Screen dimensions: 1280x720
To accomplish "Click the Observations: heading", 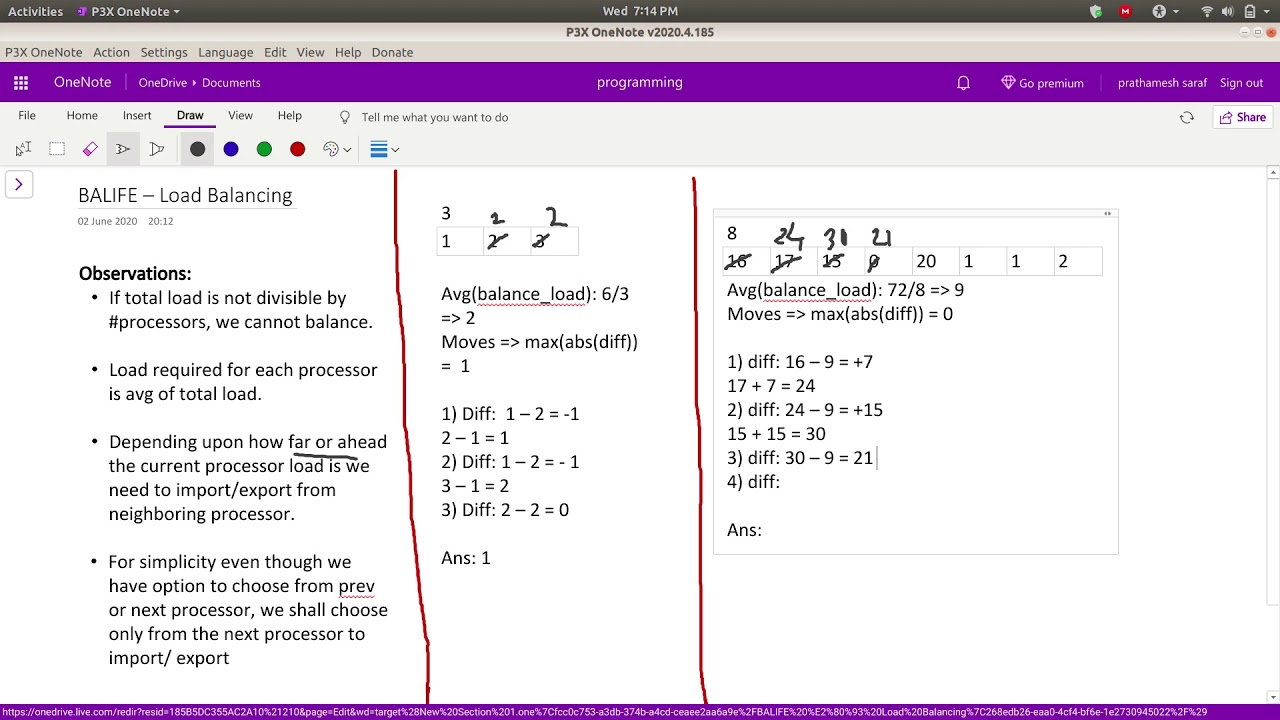I will pyautogui.click(x=135, y=273).
